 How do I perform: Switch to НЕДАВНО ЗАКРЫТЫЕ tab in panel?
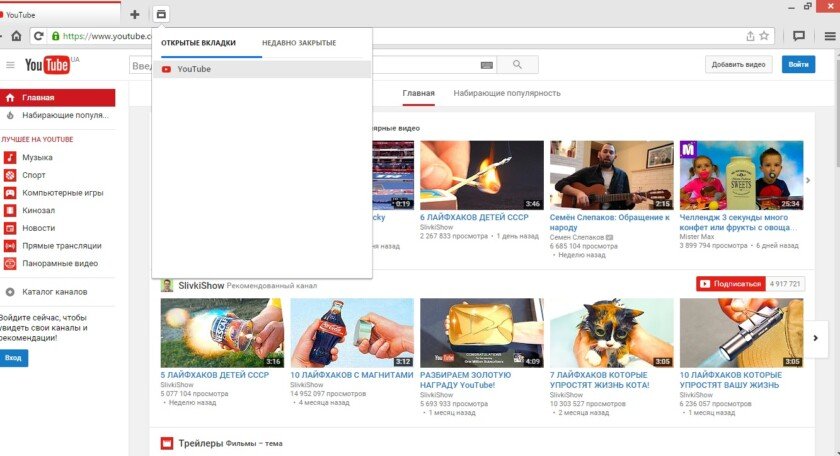[x=299, y=43]
